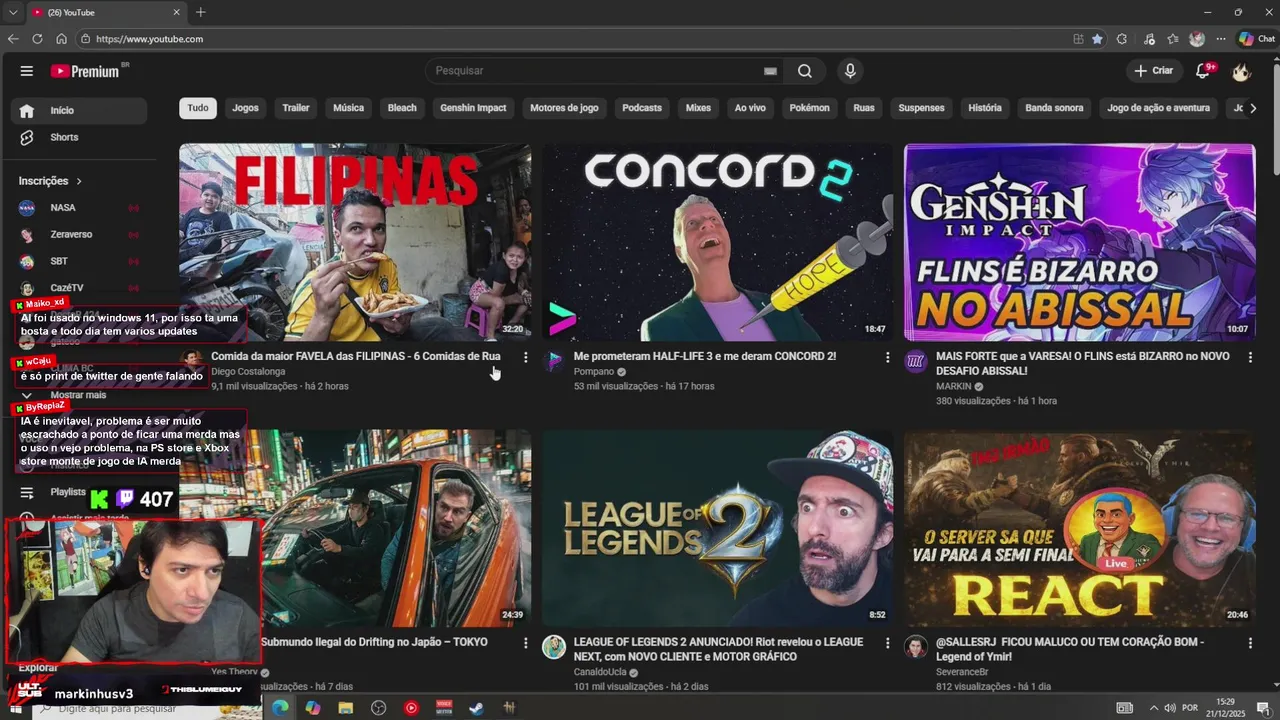Open the NASA channel subscription
This screenshot has height=720, width=1280.
79,208
